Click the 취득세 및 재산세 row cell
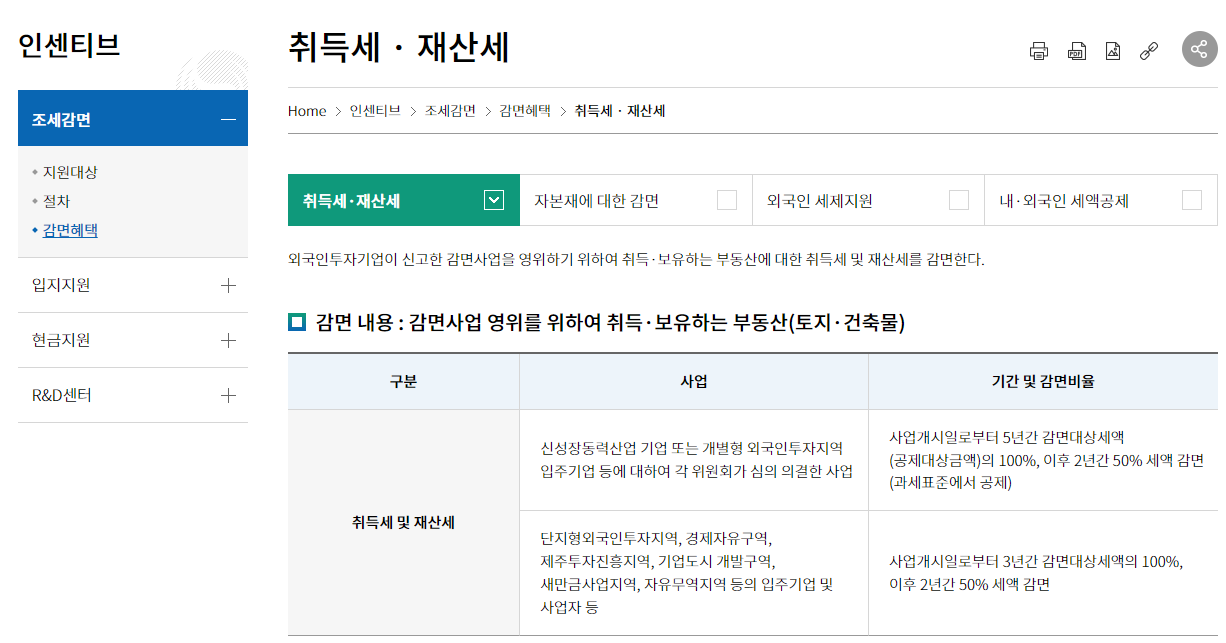Viewport: 1226px width, 643px height. point(404,522)
